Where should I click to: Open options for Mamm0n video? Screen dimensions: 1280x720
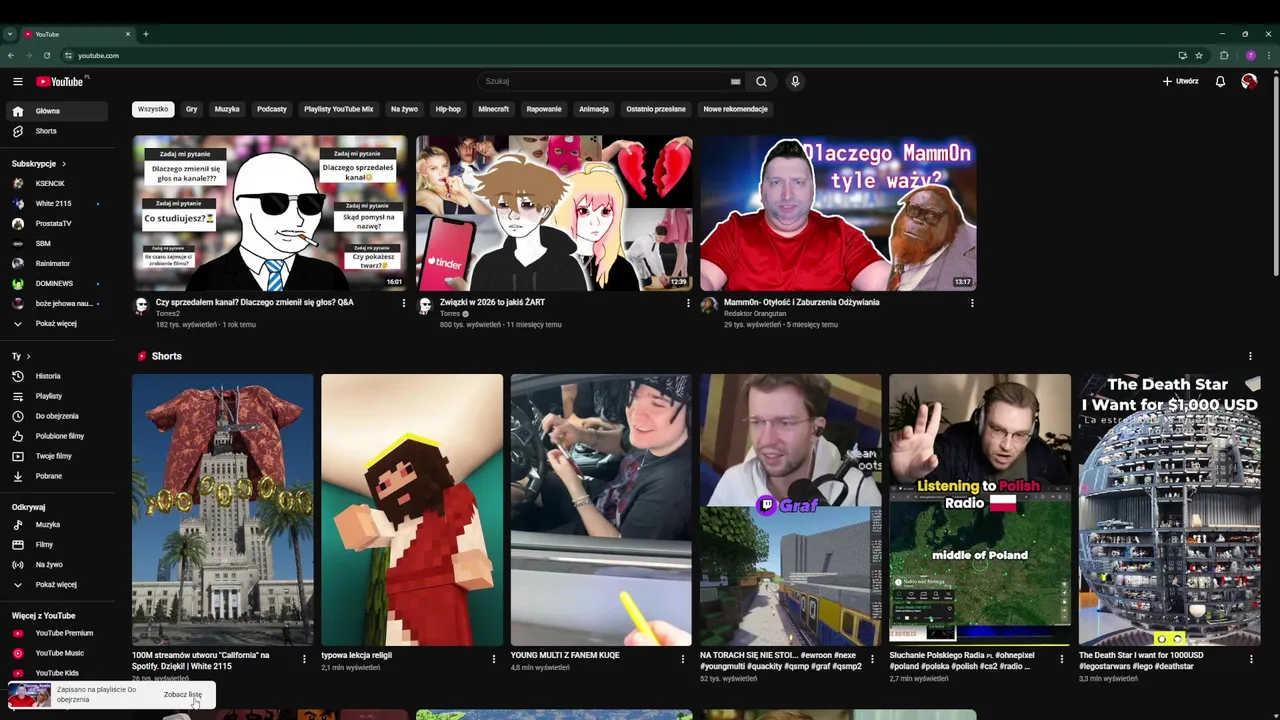[x=972, y=303]
